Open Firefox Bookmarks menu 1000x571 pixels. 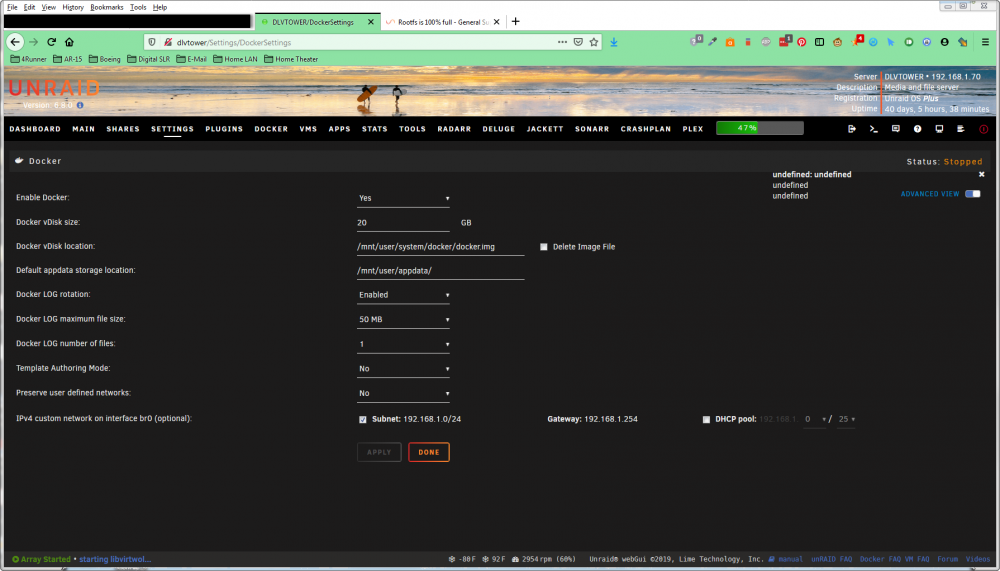coord(107,7)
